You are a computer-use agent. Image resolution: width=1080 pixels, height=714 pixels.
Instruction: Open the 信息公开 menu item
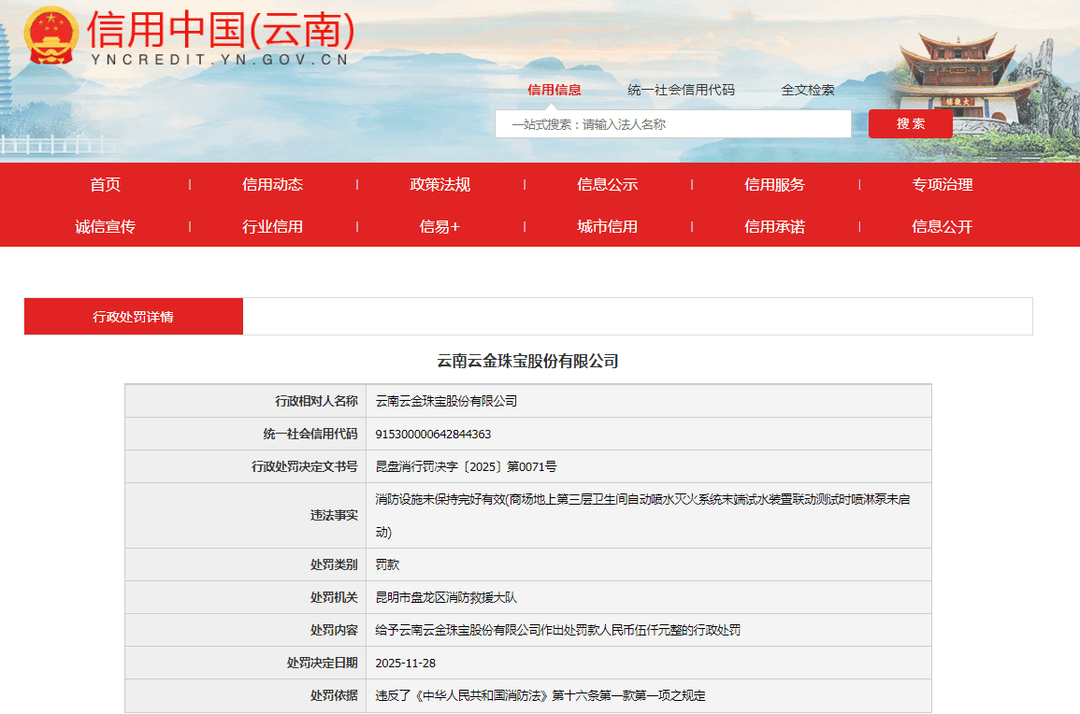tap(942, 227)
